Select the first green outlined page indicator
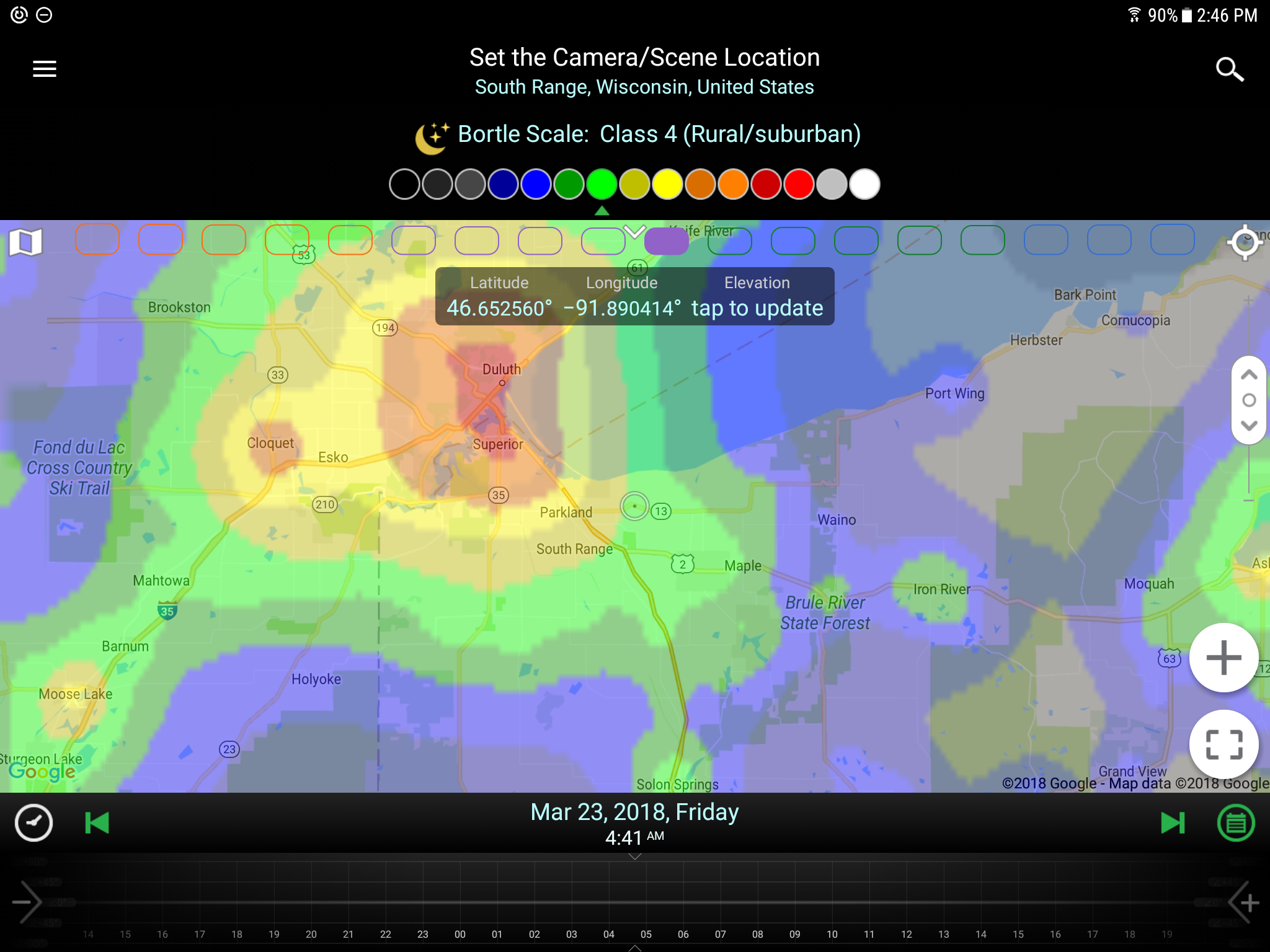This screenshot has height=952, width=1270. (x=730, y=240)
